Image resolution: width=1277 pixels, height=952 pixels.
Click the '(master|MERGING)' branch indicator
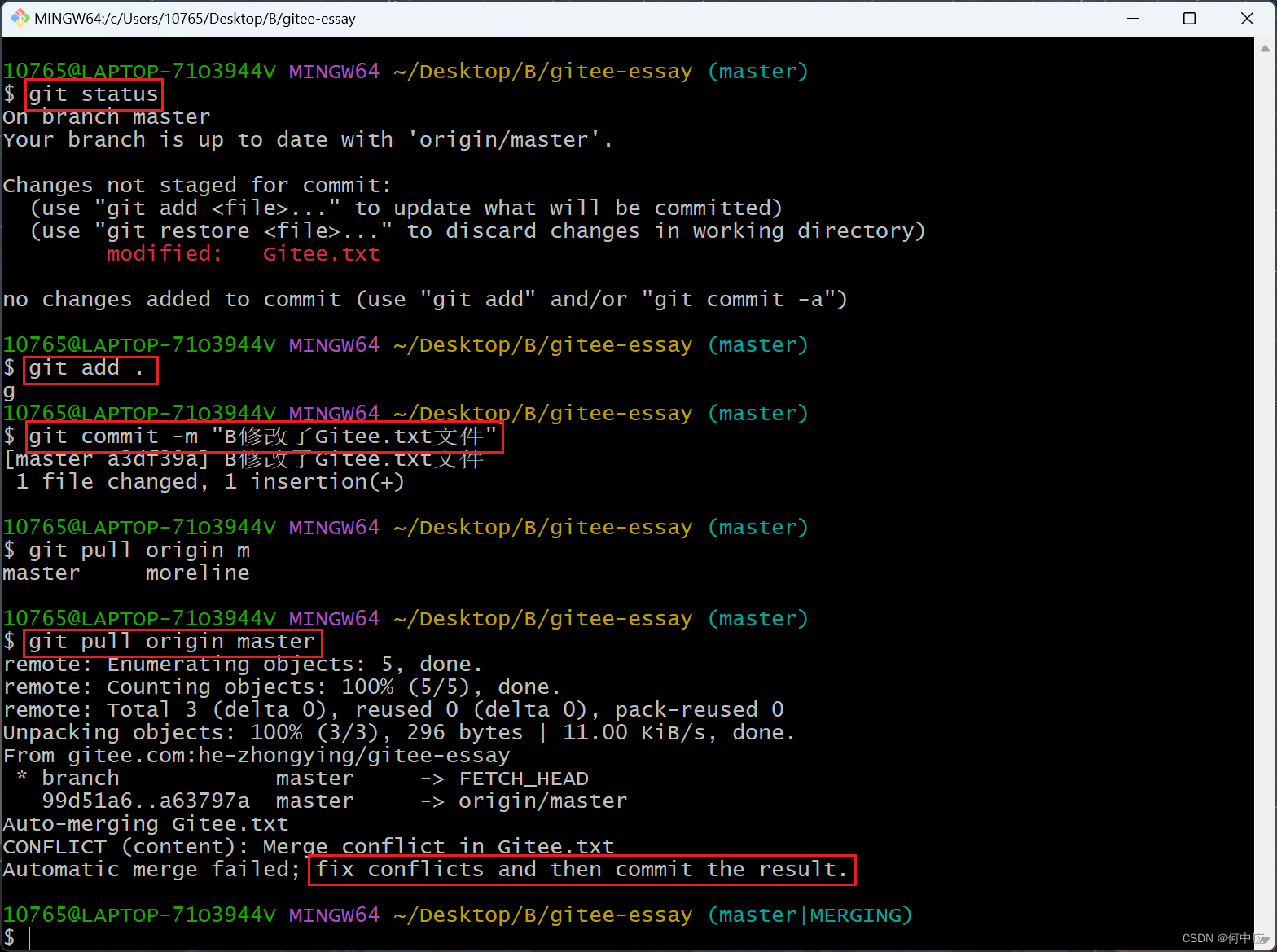[x=810, y=915]
